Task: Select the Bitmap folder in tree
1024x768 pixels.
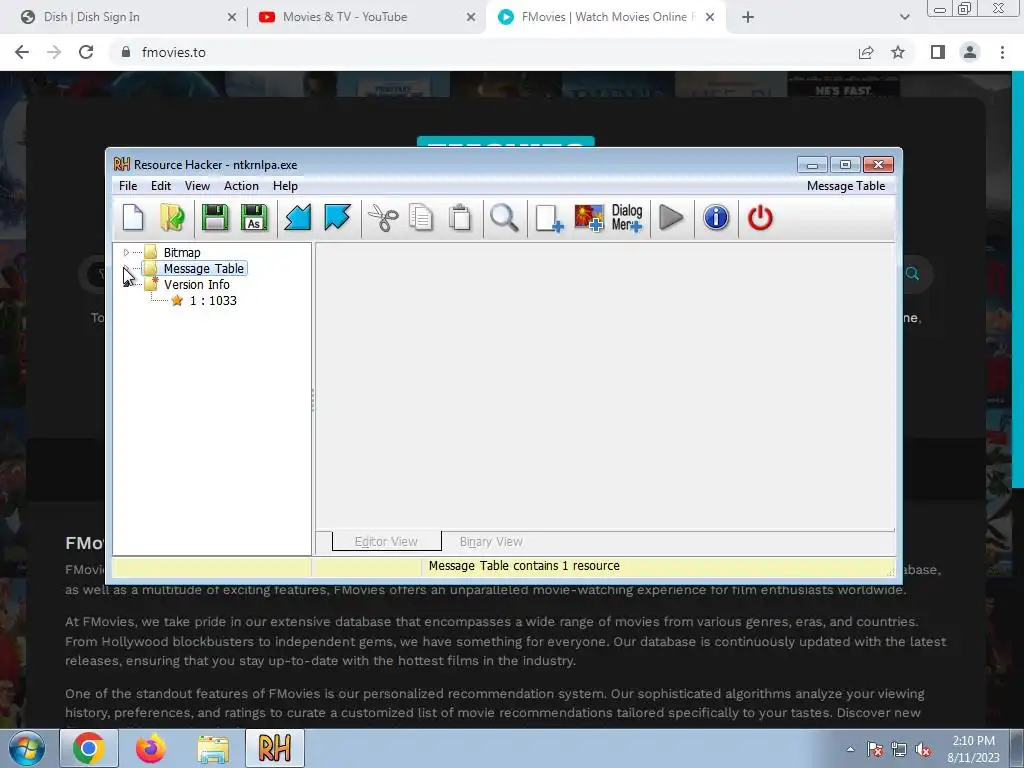Action: pyautogui.click(x=182, y=252)
